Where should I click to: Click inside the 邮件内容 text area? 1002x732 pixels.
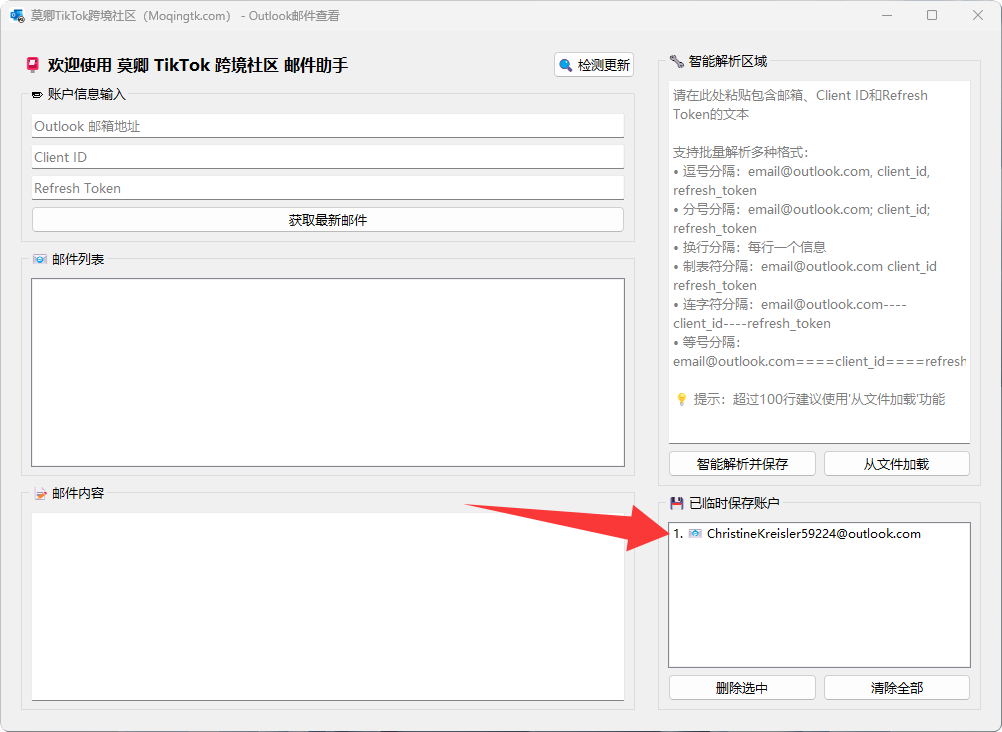tap(327, 606)
